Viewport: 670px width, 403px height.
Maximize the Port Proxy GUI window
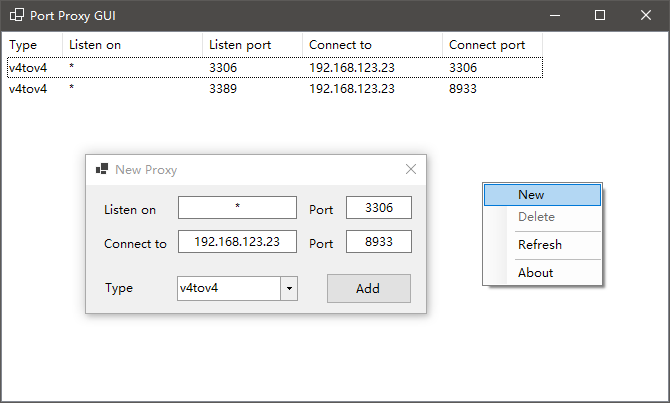pyautogui.click(x=599, y=15)
